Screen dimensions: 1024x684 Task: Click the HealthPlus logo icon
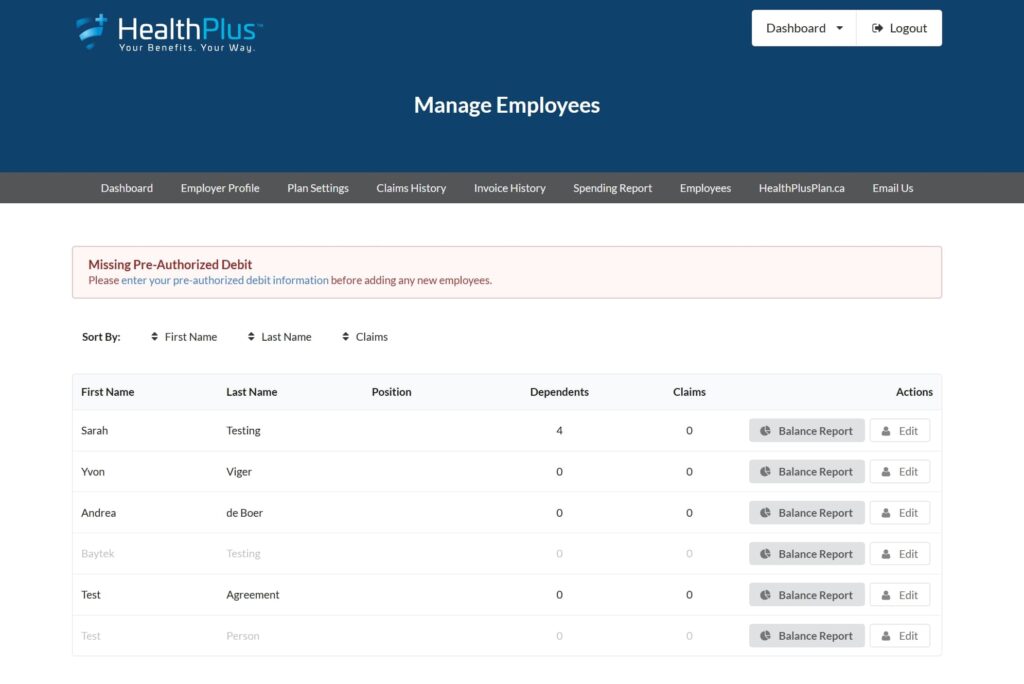(92, 31)
